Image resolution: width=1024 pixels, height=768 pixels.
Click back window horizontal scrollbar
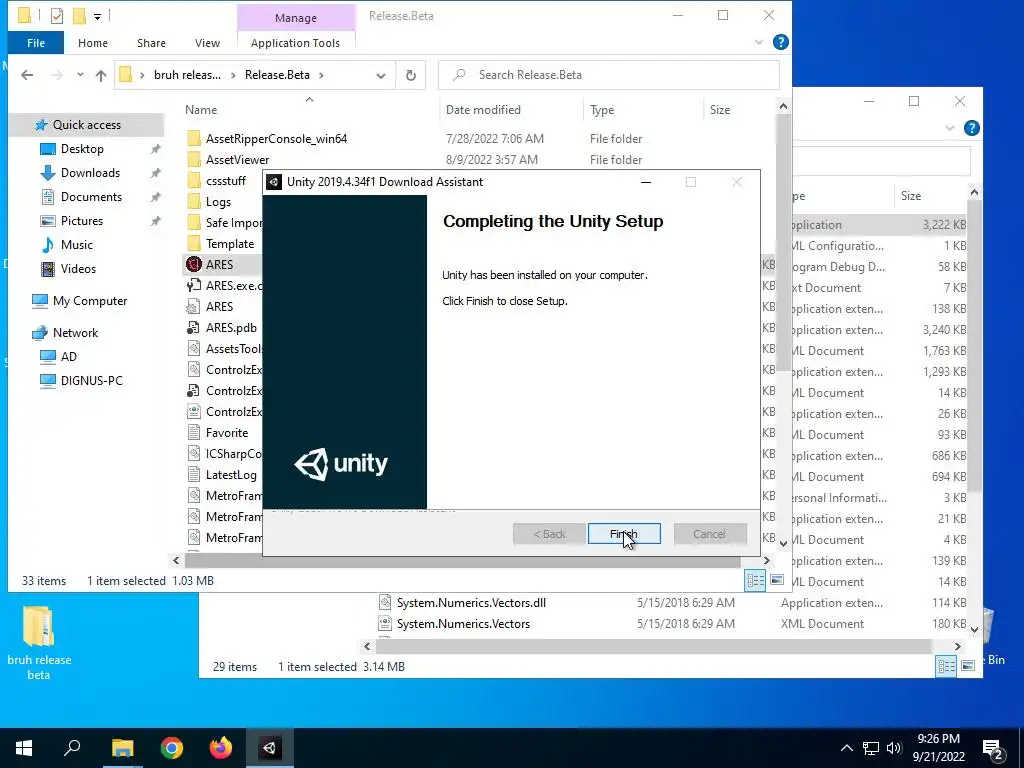coord(653,647)
